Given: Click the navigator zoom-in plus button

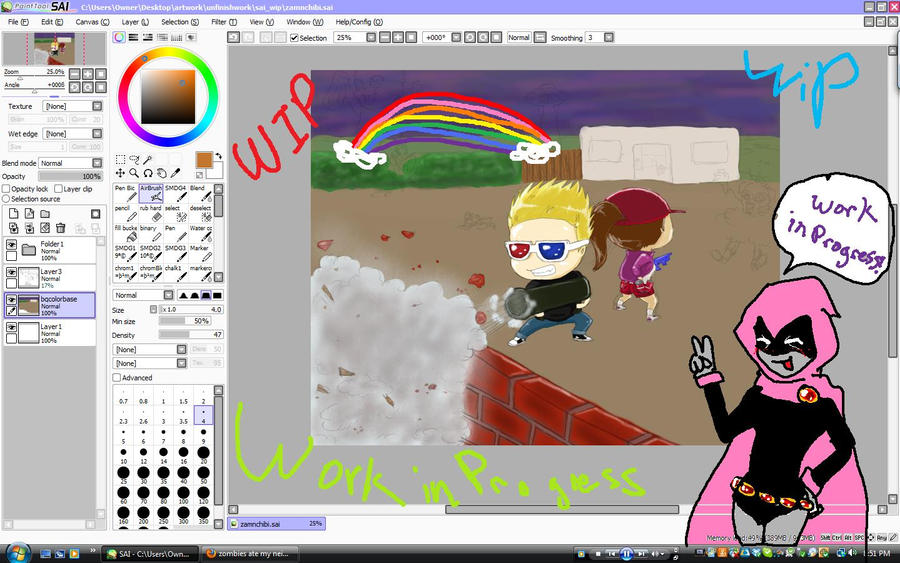Looking at the screenshot, I should coord(87,73).
